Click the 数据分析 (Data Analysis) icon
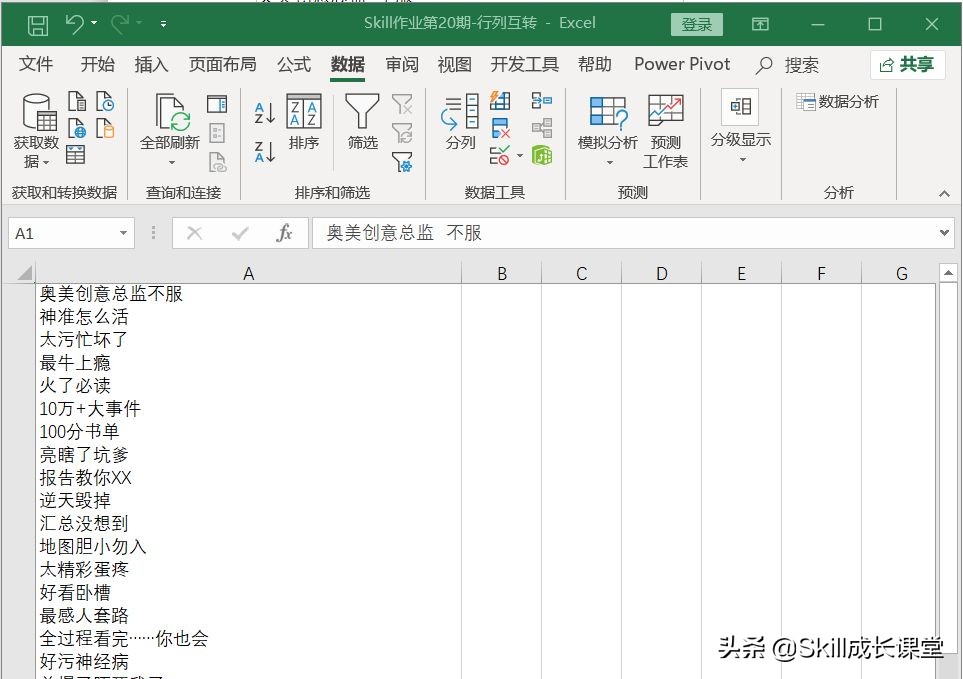963x679 pixels. pos(837,101)
